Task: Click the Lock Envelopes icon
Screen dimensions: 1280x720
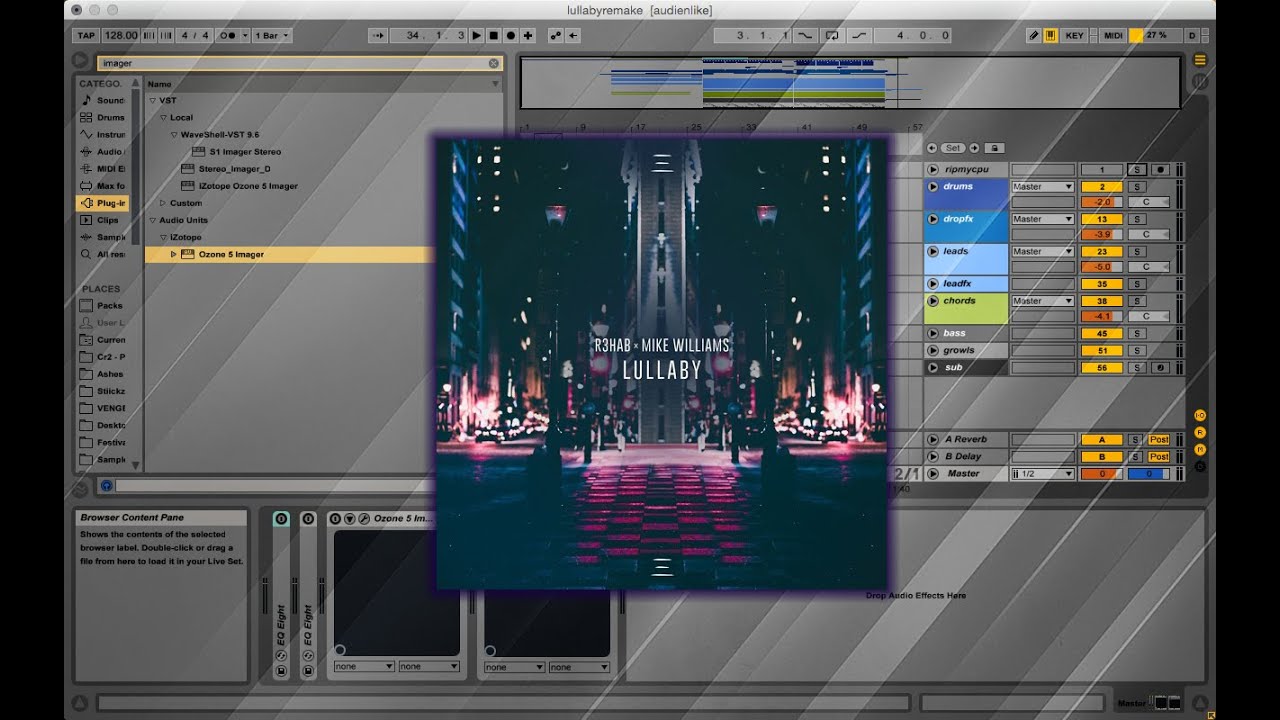Action: click(996, 148)
